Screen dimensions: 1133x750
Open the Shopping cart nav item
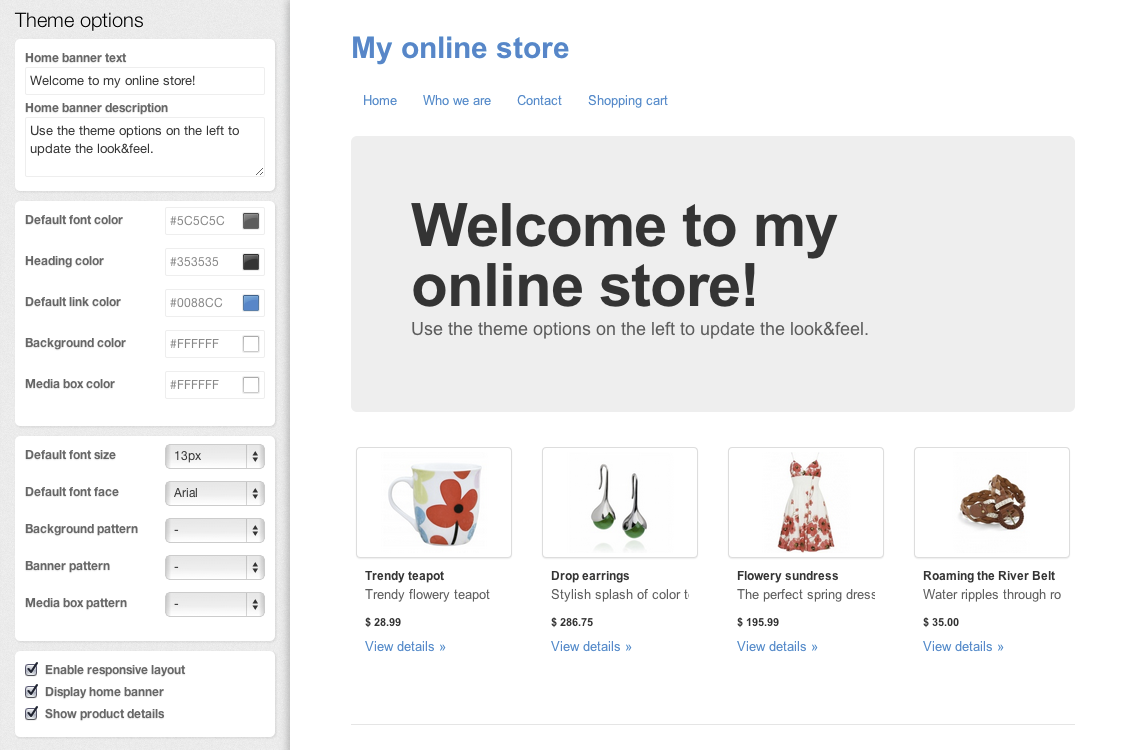click(x=628, y=100)
